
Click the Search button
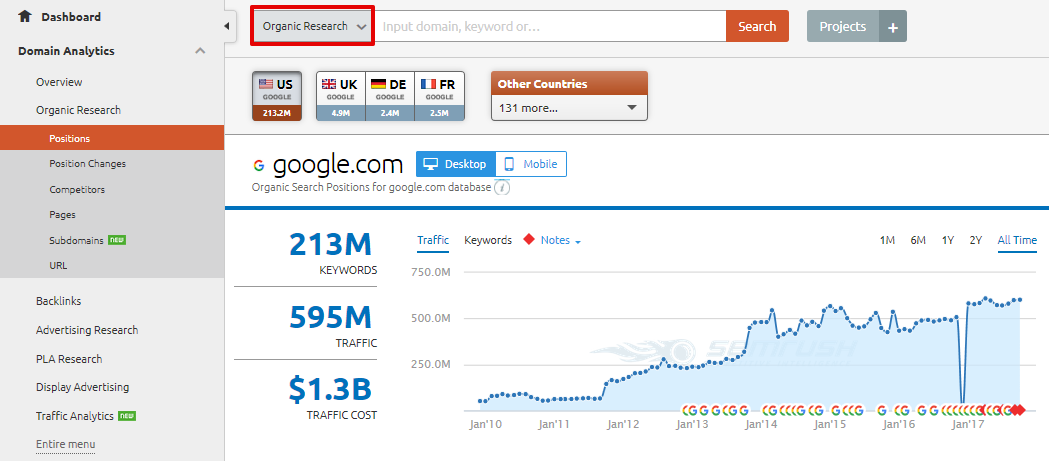(757, 27)
